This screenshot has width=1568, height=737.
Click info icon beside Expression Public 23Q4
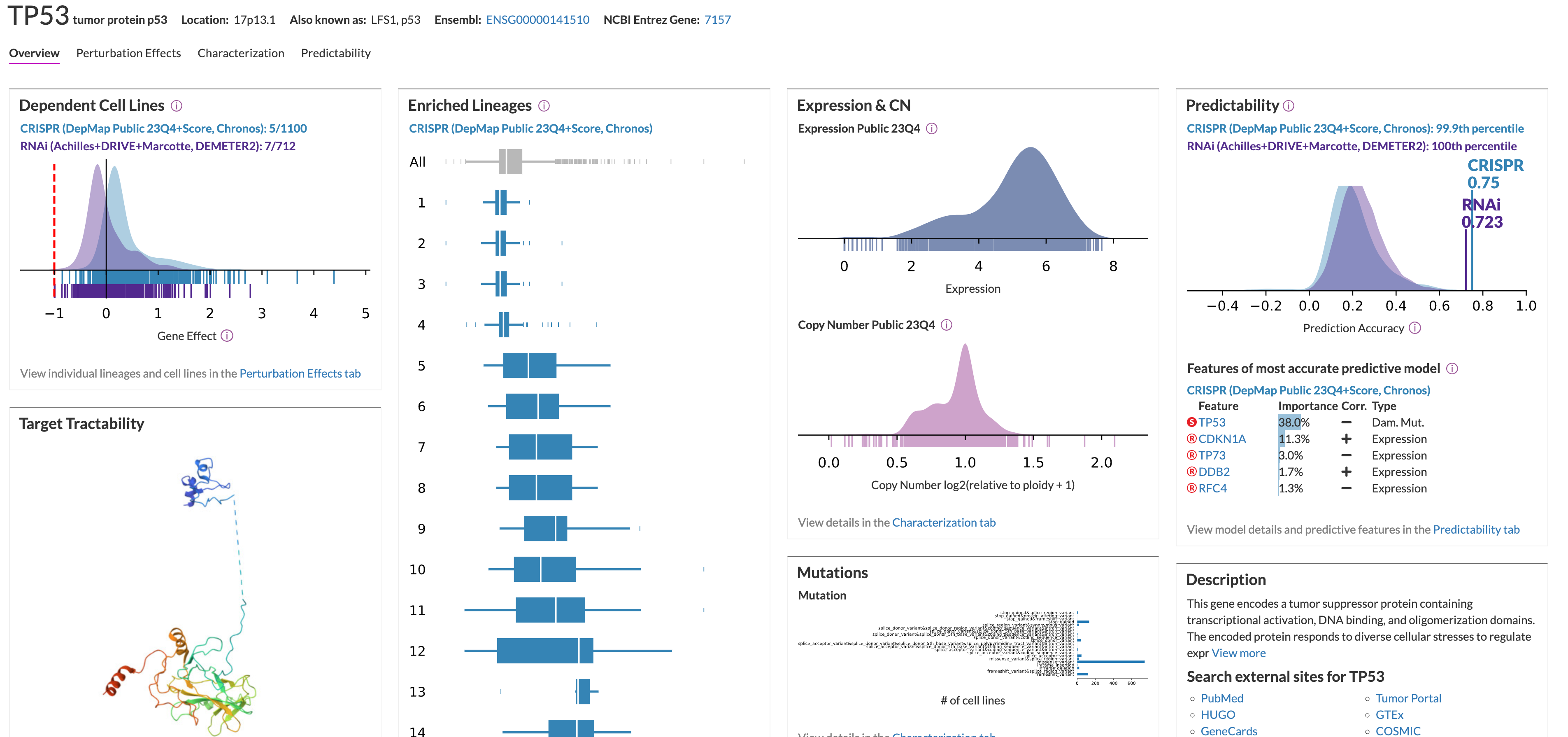931,128
